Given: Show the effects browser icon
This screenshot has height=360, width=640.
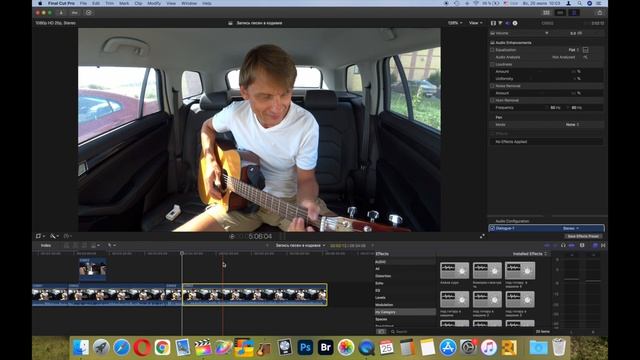Looking at the screenshot, I should (x=595, y=245).
